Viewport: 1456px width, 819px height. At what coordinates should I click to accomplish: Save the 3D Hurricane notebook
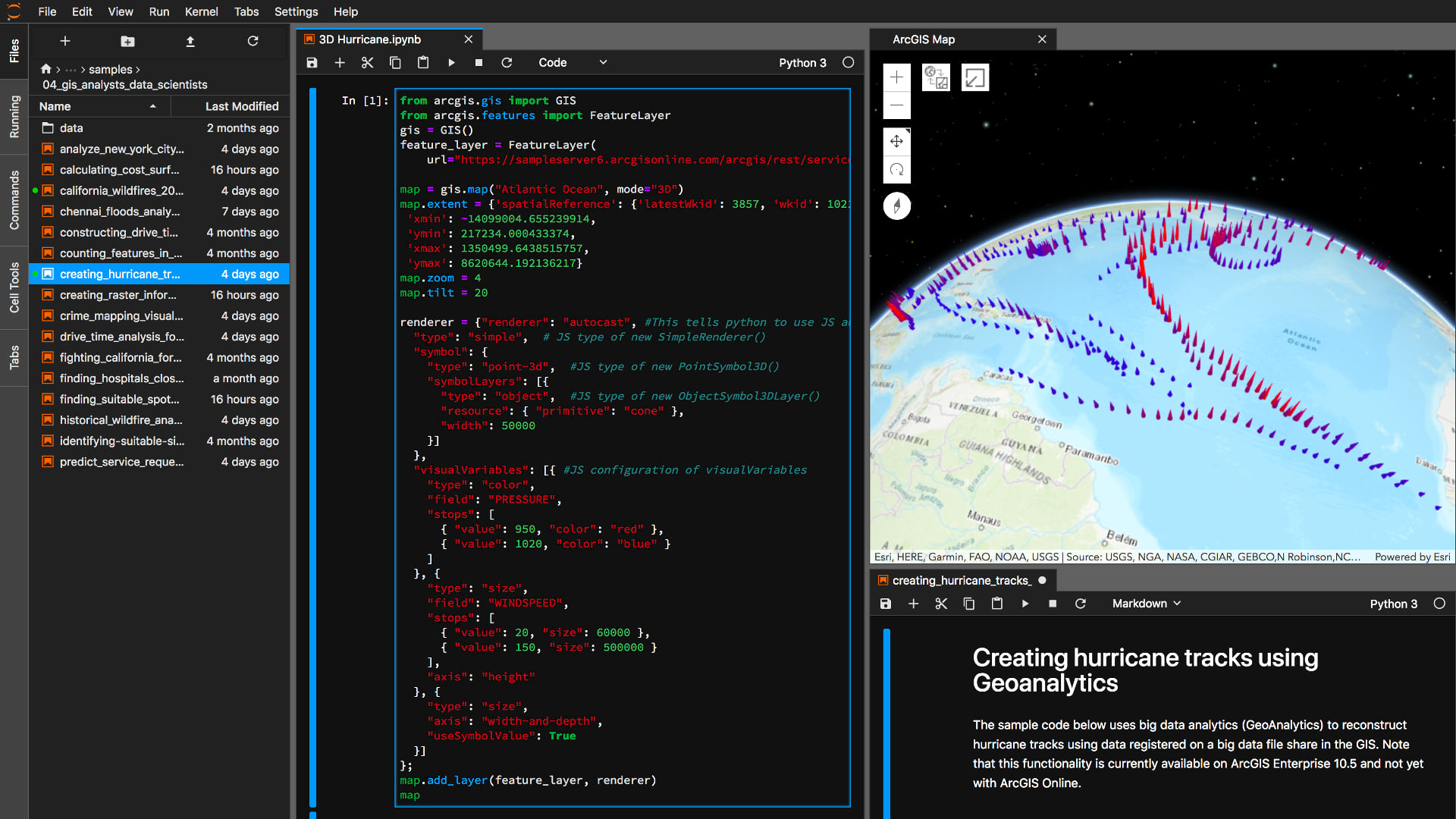(x=311, y=62)
